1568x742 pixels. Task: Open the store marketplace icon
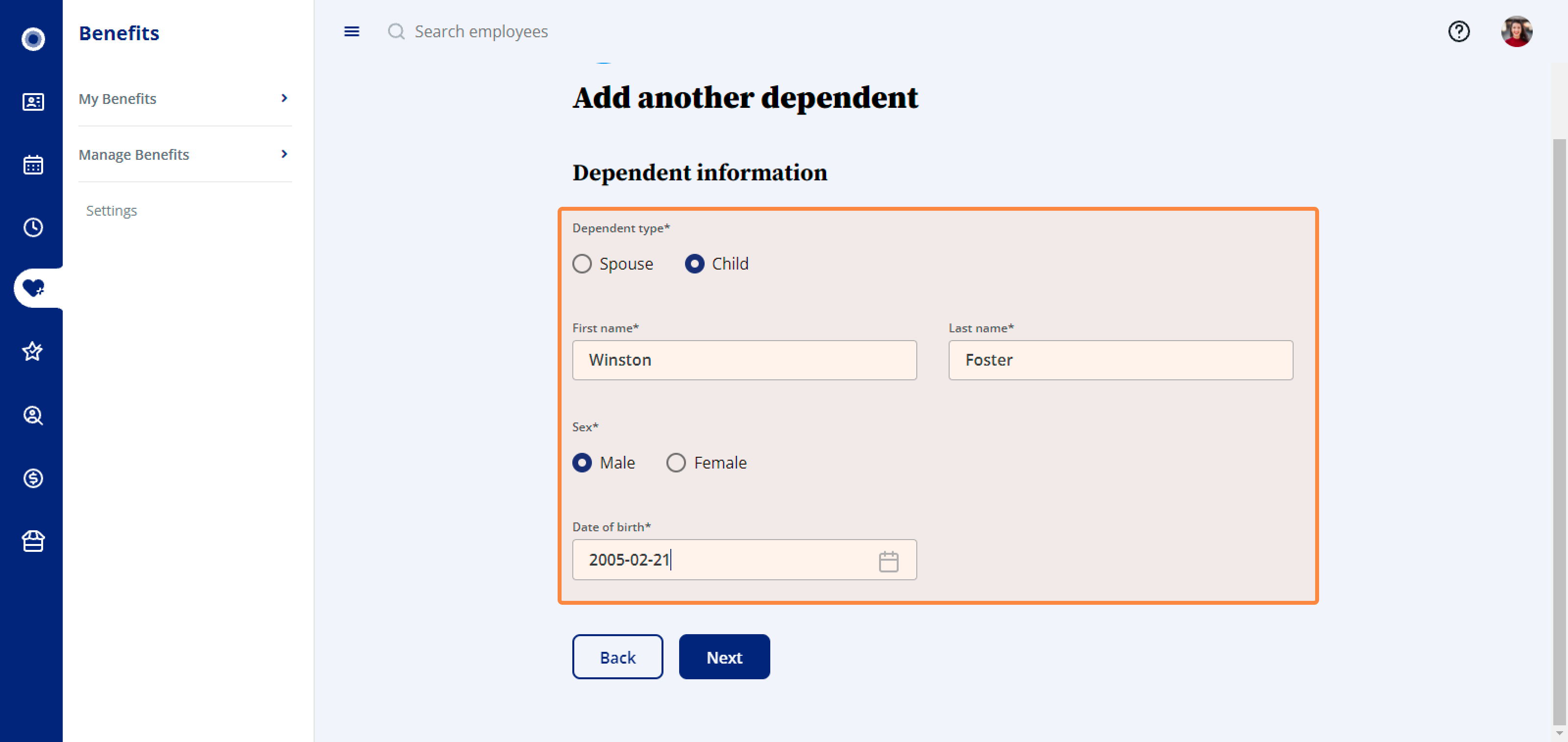pyautogui.click(x=33, y=541)
